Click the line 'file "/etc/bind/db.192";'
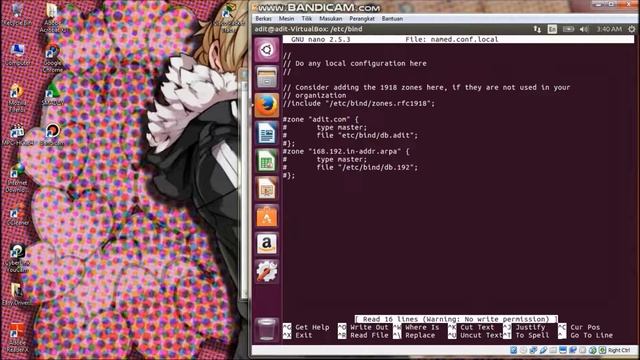 click(367, 167)
